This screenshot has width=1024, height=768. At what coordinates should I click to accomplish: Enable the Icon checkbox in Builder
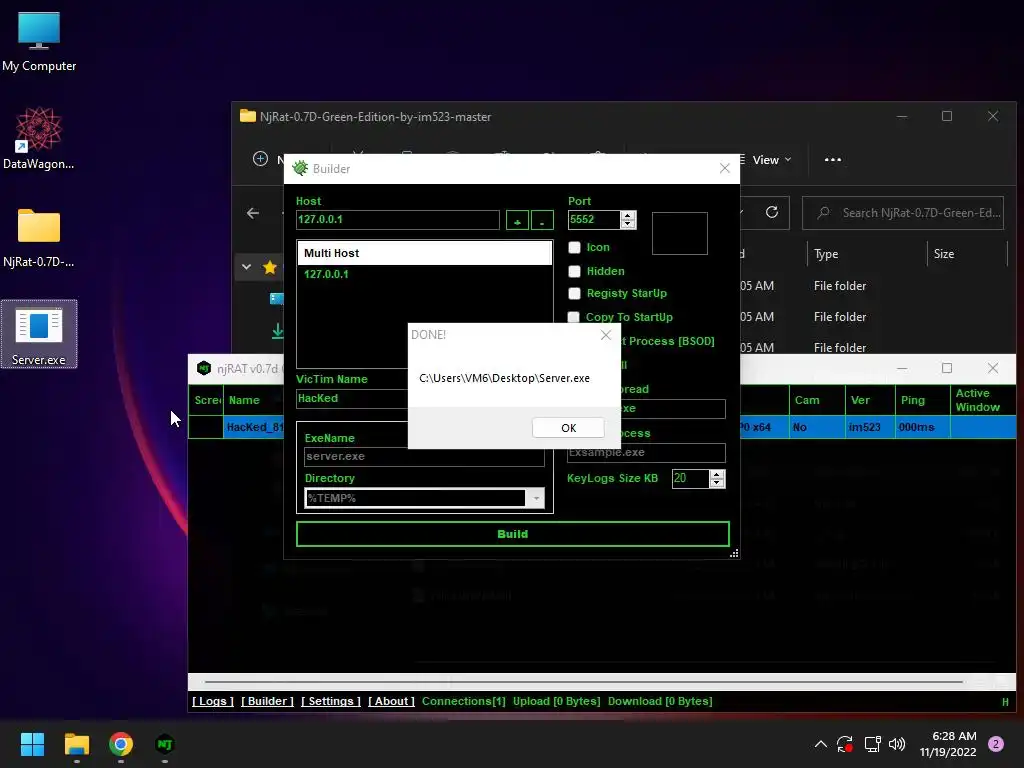click(x=575, y=248)
